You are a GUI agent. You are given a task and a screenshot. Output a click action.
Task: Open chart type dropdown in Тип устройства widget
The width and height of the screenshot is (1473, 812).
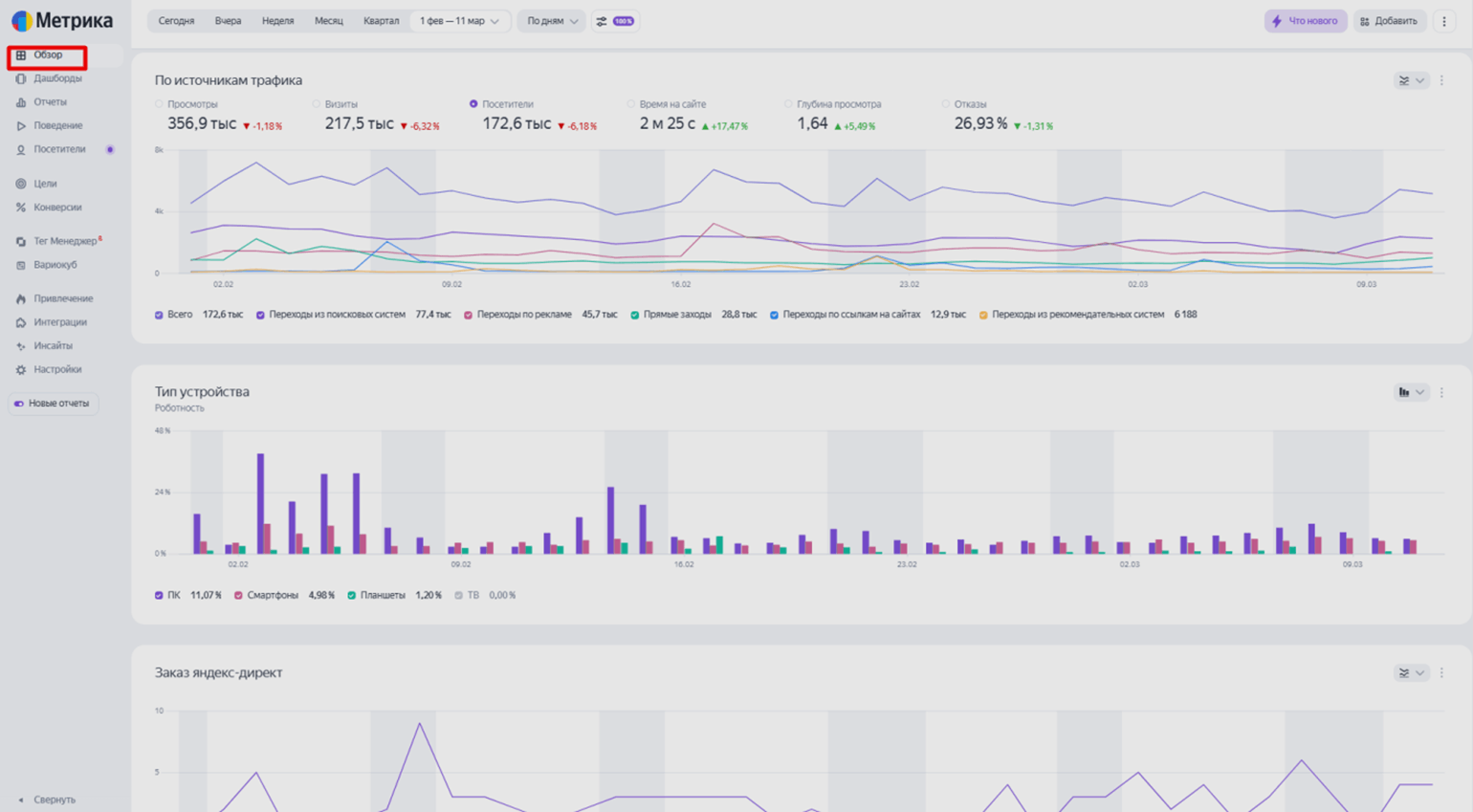coord(1411,392)
